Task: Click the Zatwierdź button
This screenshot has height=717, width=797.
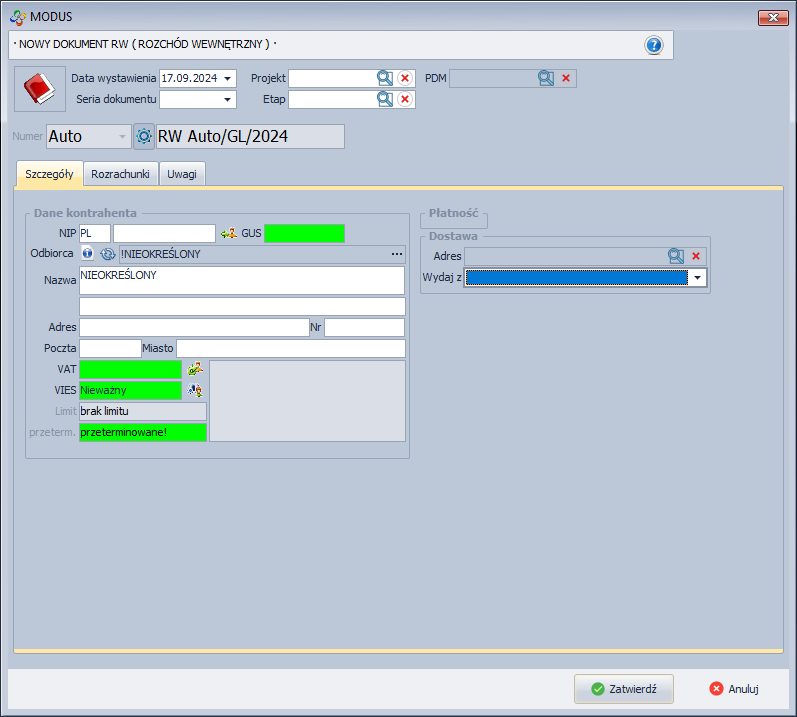Action: click(623, 689)
